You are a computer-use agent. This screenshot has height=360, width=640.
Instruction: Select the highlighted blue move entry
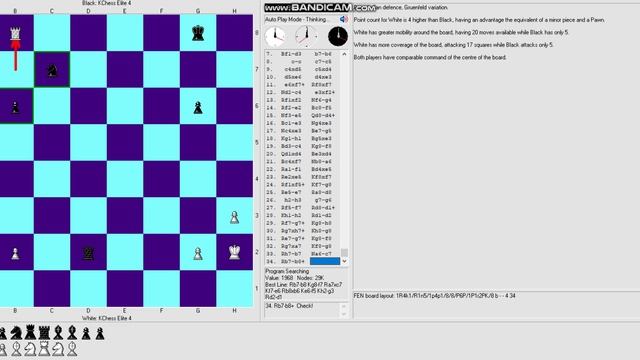[325, 261]
